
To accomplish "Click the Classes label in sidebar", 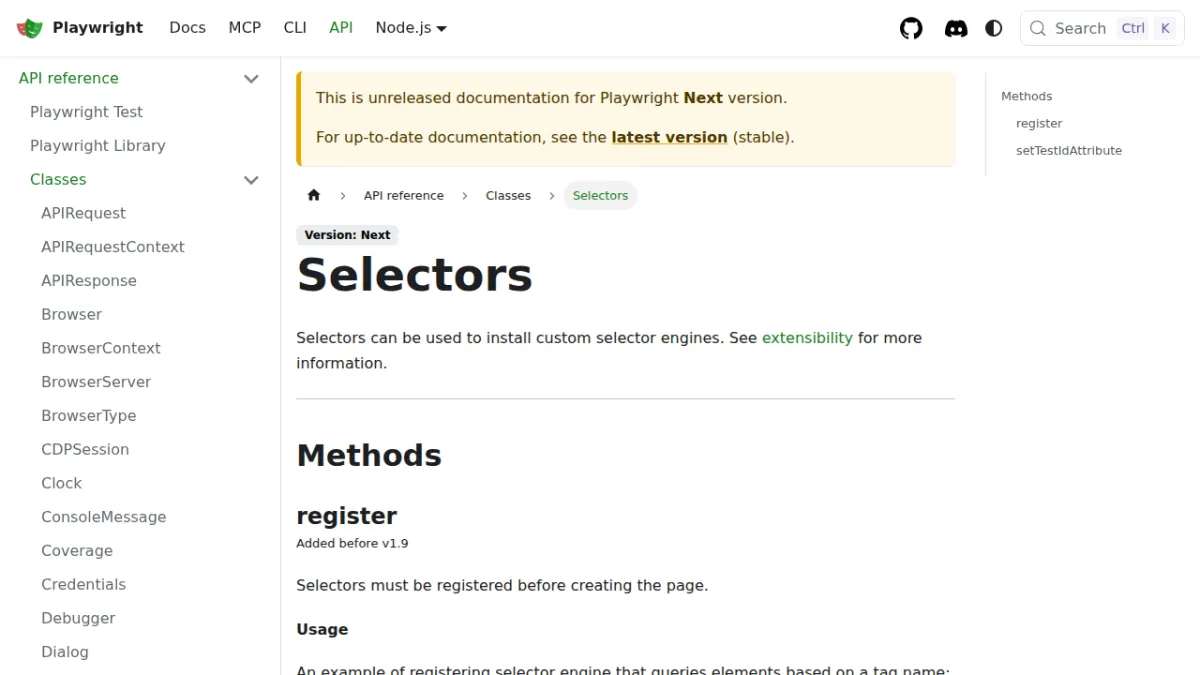I will (x=58, y=180).
